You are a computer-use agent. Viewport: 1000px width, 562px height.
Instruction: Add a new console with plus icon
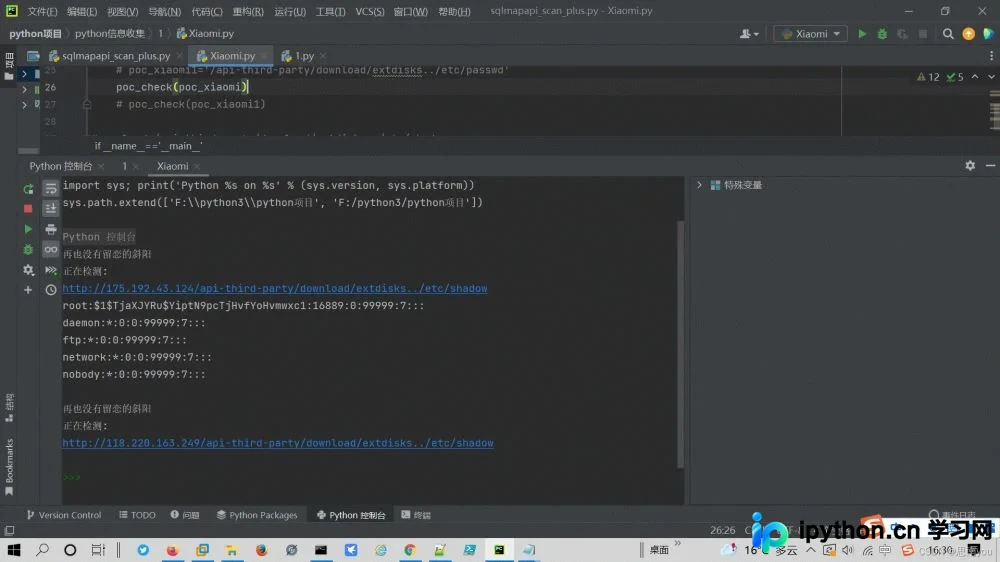[x=28, y=290]
